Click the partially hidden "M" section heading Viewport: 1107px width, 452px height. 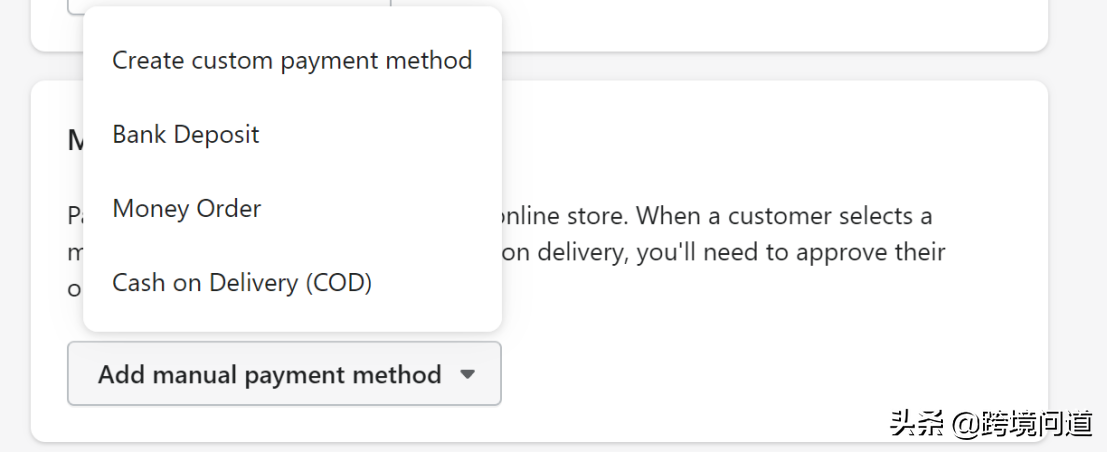(74, 140)
